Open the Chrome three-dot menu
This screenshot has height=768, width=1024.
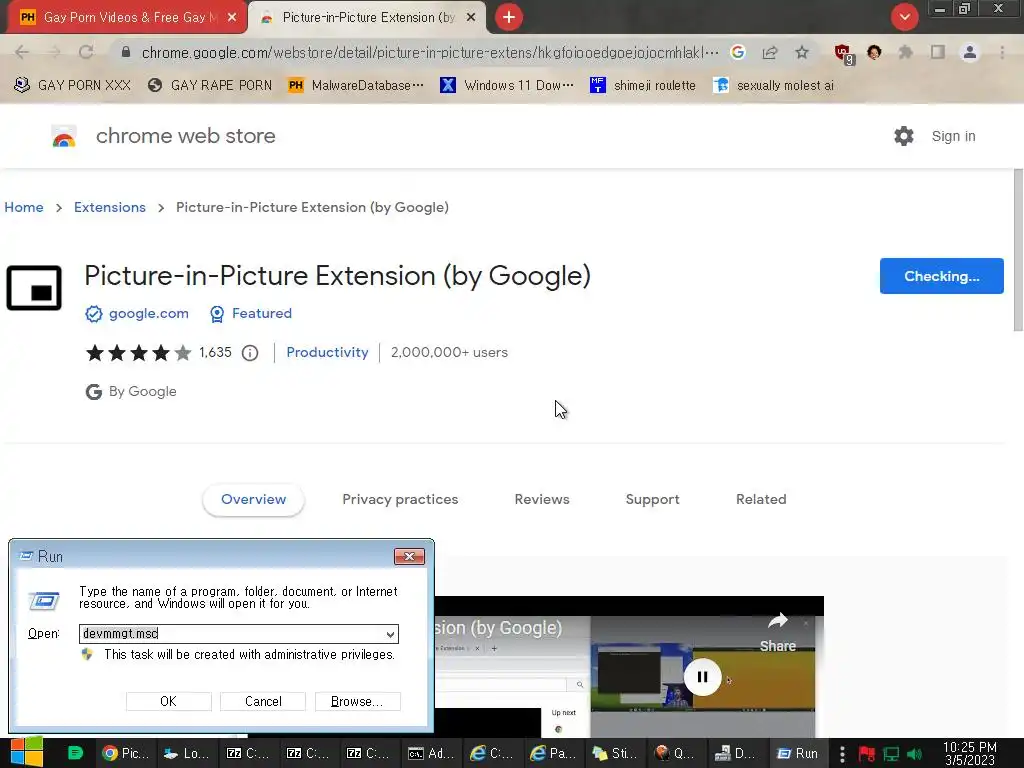point(1002,52)
